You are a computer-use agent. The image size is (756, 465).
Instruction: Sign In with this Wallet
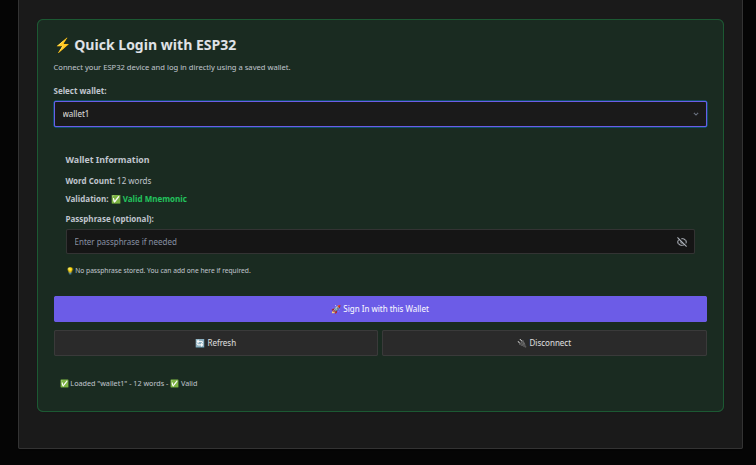tap(380, 309)
